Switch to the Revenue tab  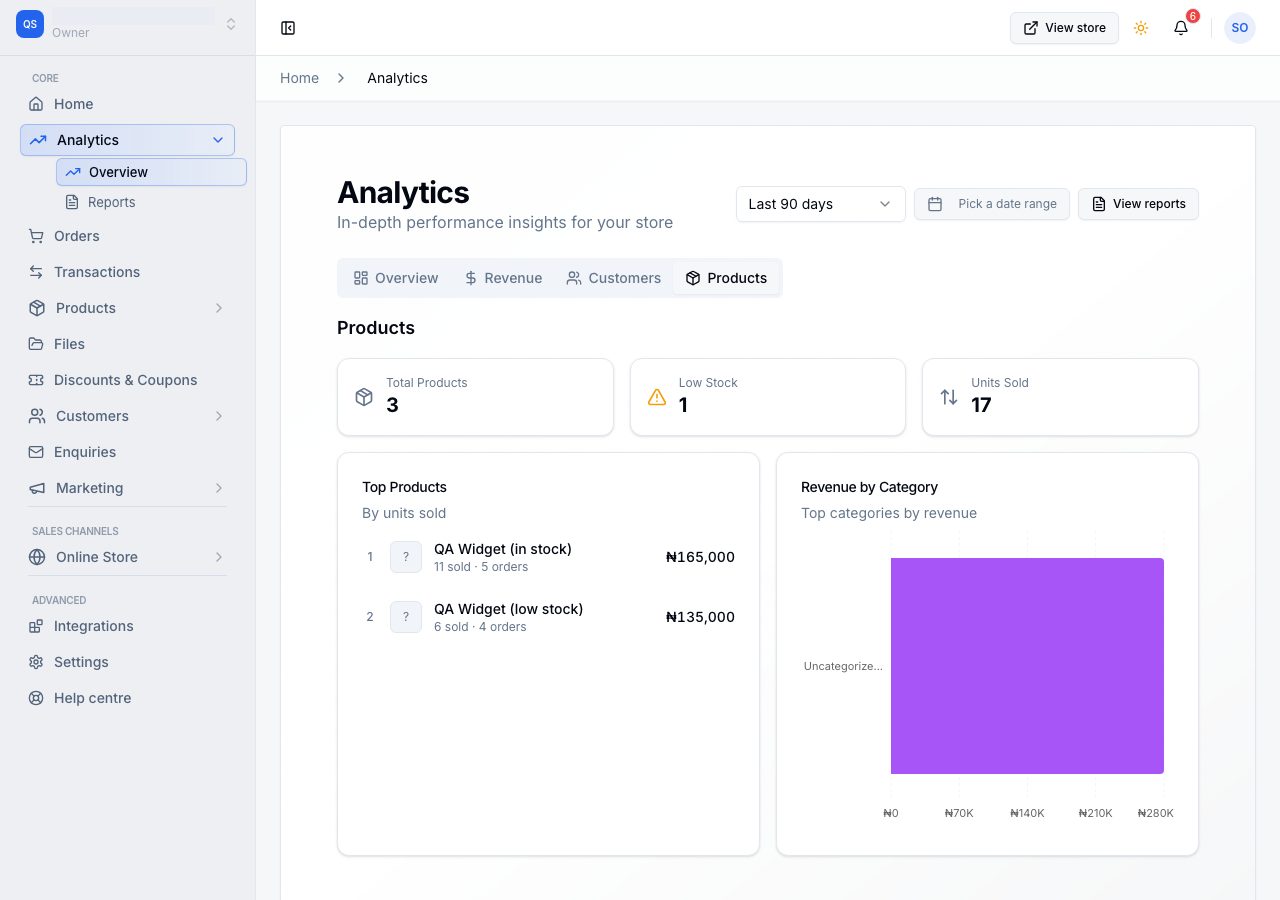pyautogui.click(x=503, y=278)
